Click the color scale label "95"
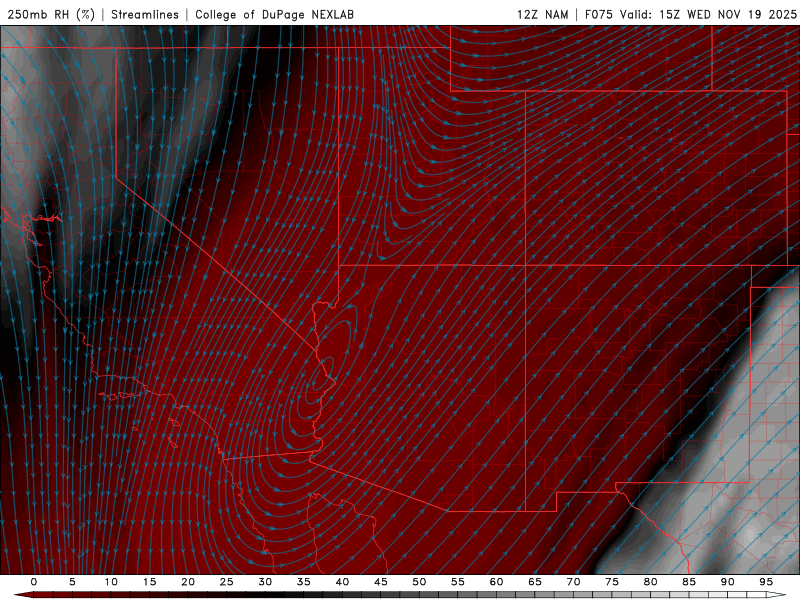The image size is (800, 600). click(x=766, y=582)
